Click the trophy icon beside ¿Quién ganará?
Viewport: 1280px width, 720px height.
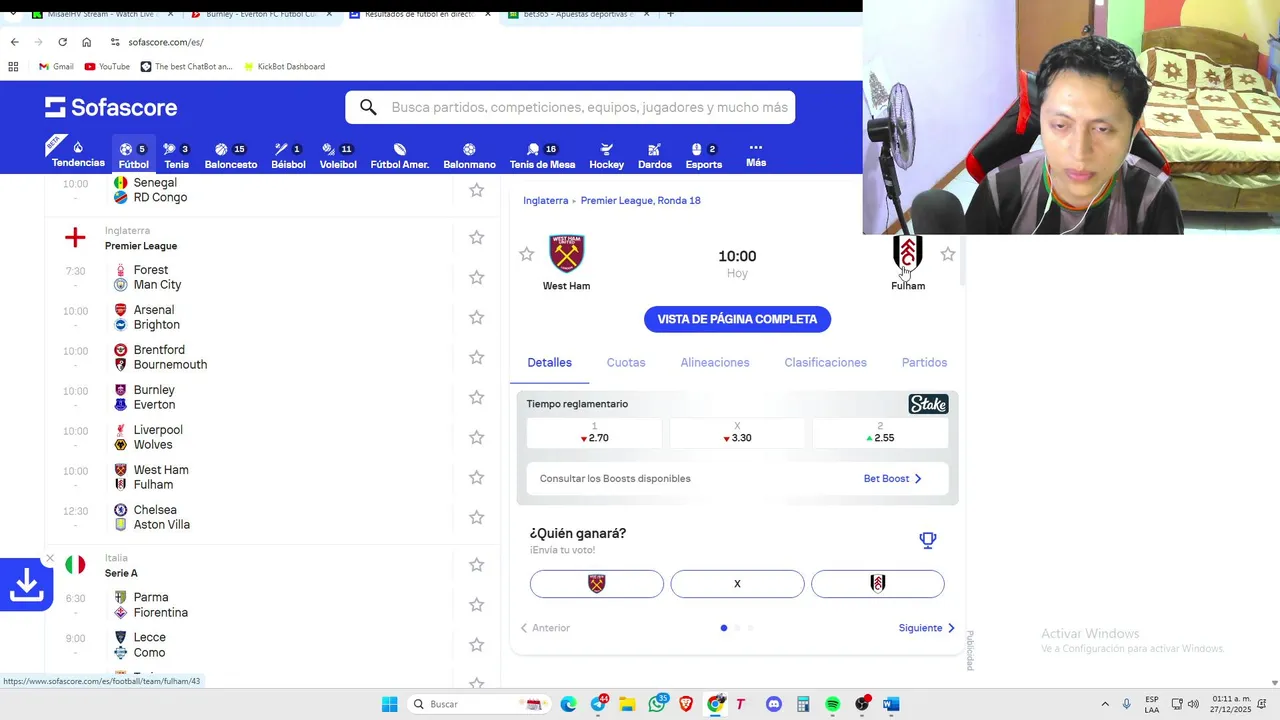[928, 540]
